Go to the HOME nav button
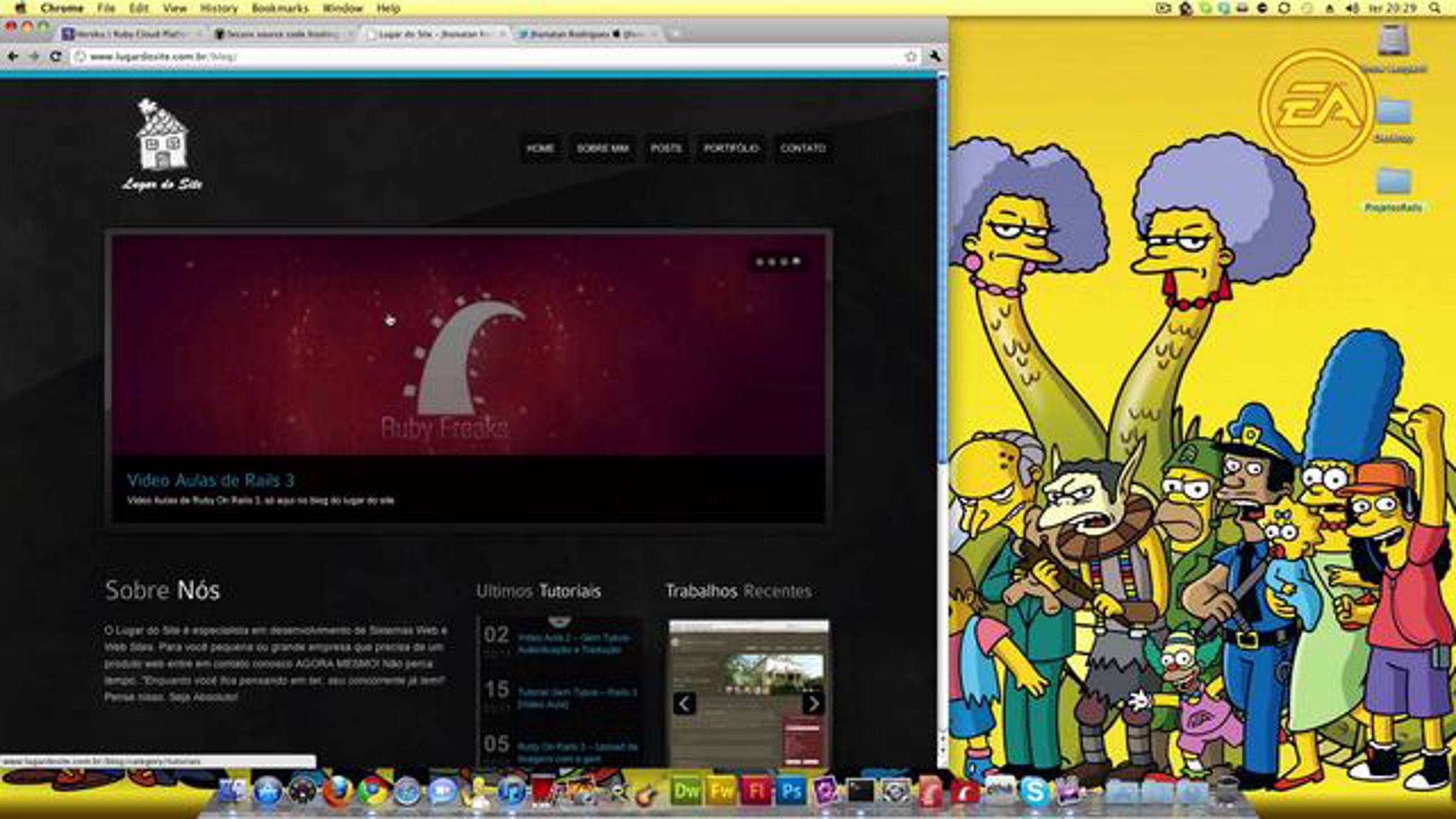1456x819 pixels. [540, 148]
